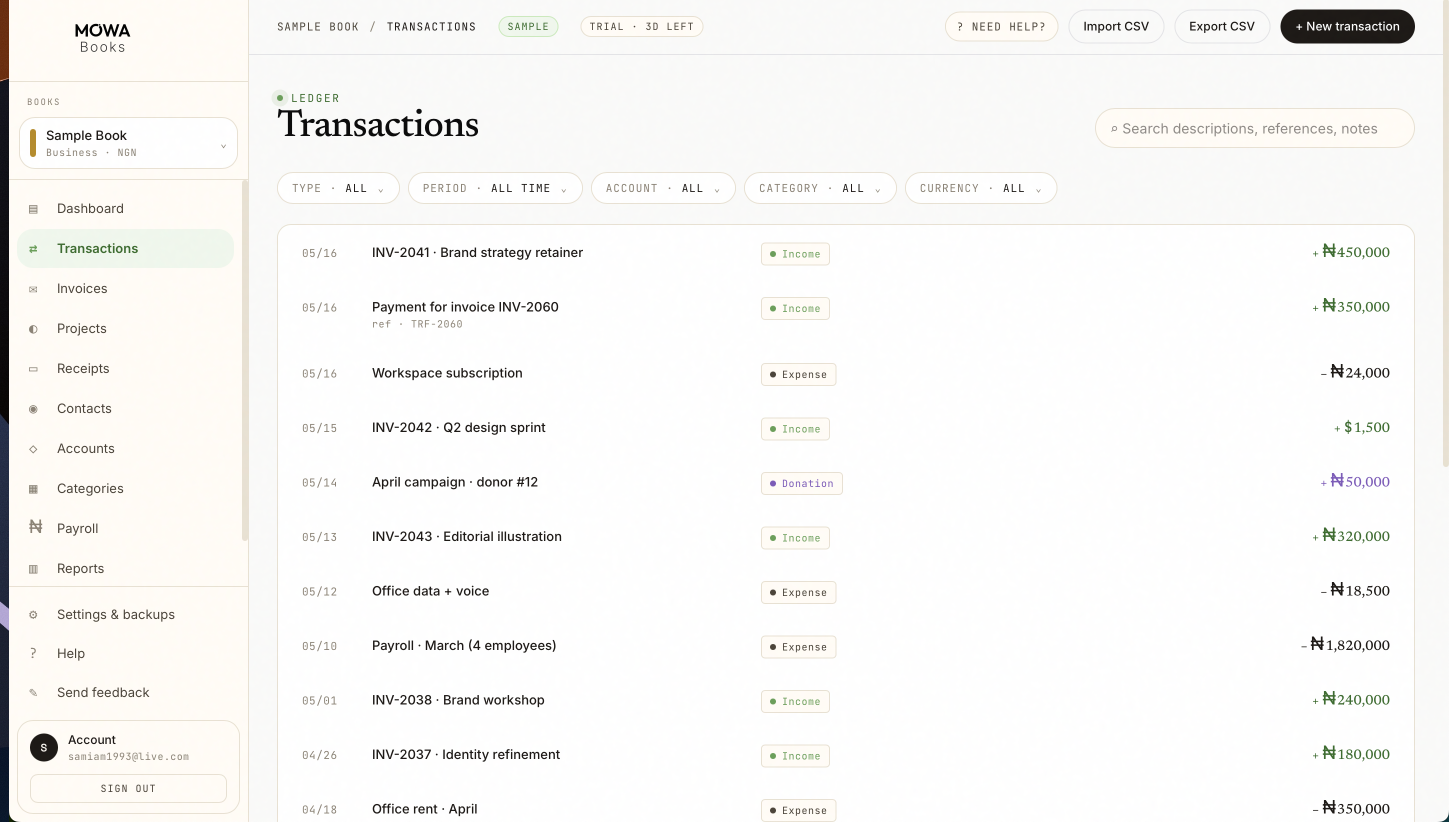Screen dimensions: 1449x822
Task: Click the Donation tag on April campaign
Action: click(802, 484)
